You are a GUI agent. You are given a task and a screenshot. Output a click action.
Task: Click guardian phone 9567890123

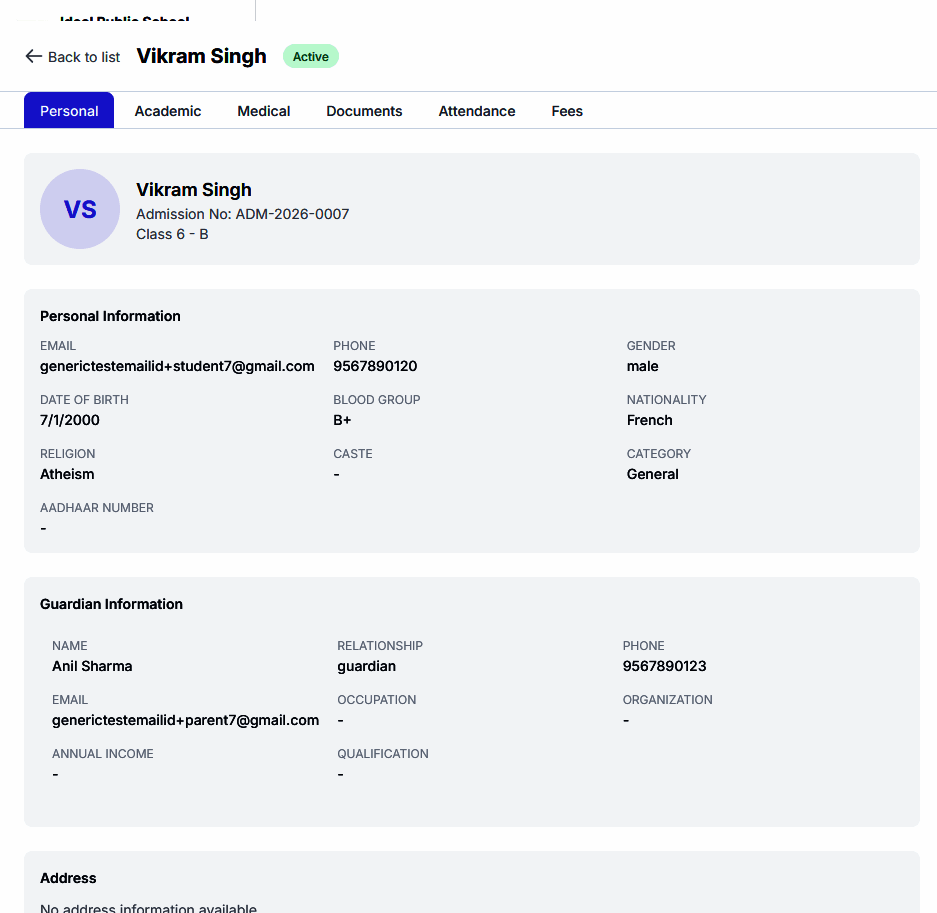click(665, 666)
